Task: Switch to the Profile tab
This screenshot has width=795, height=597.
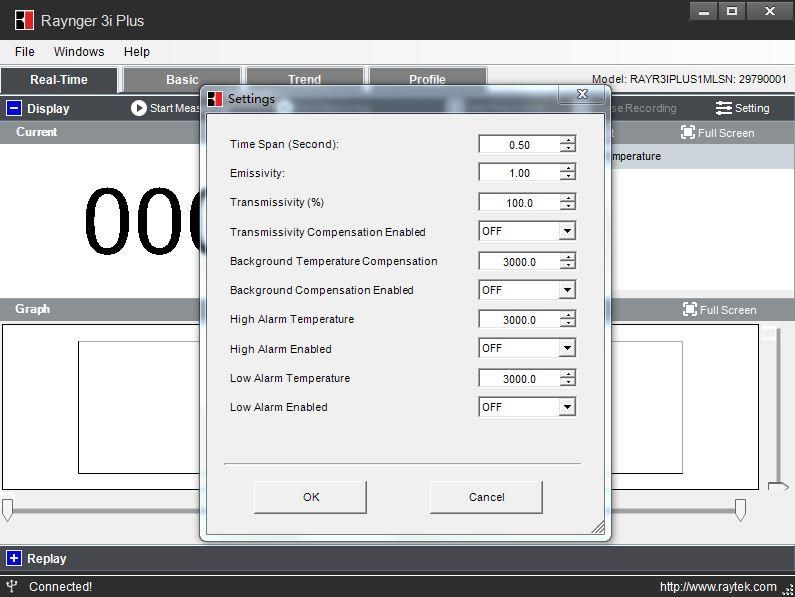Action: click(x=427, y=78)
